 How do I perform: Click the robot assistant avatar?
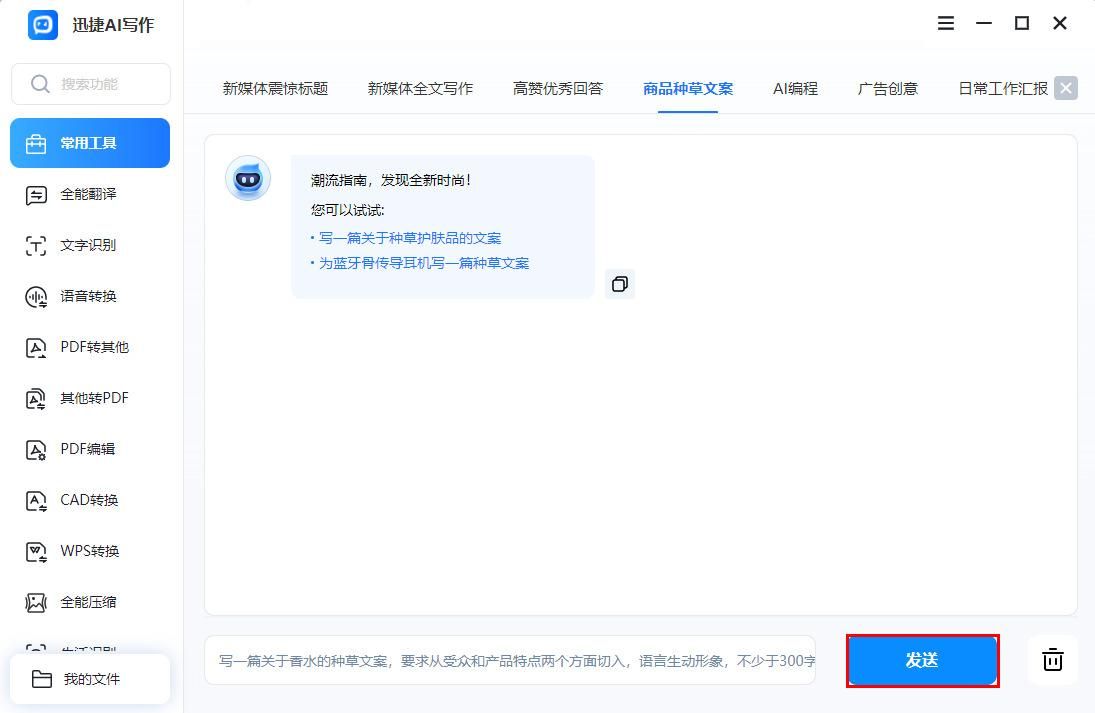[x=248, y=179]
